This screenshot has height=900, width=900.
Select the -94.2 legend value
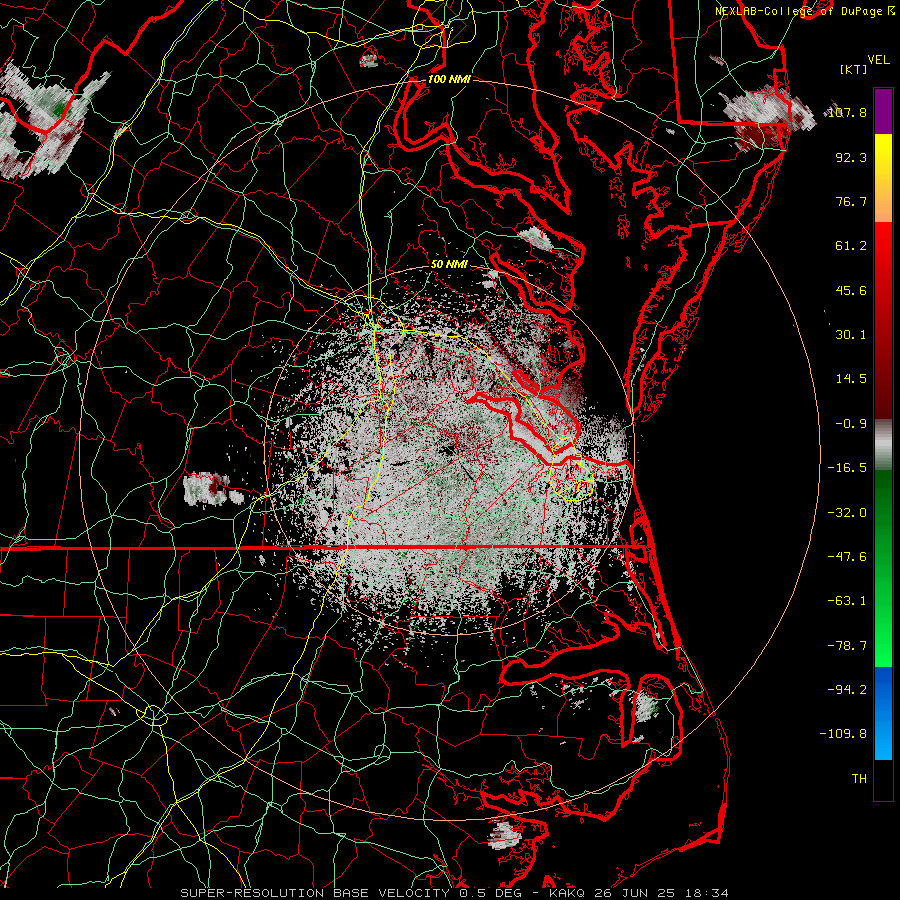847,690
